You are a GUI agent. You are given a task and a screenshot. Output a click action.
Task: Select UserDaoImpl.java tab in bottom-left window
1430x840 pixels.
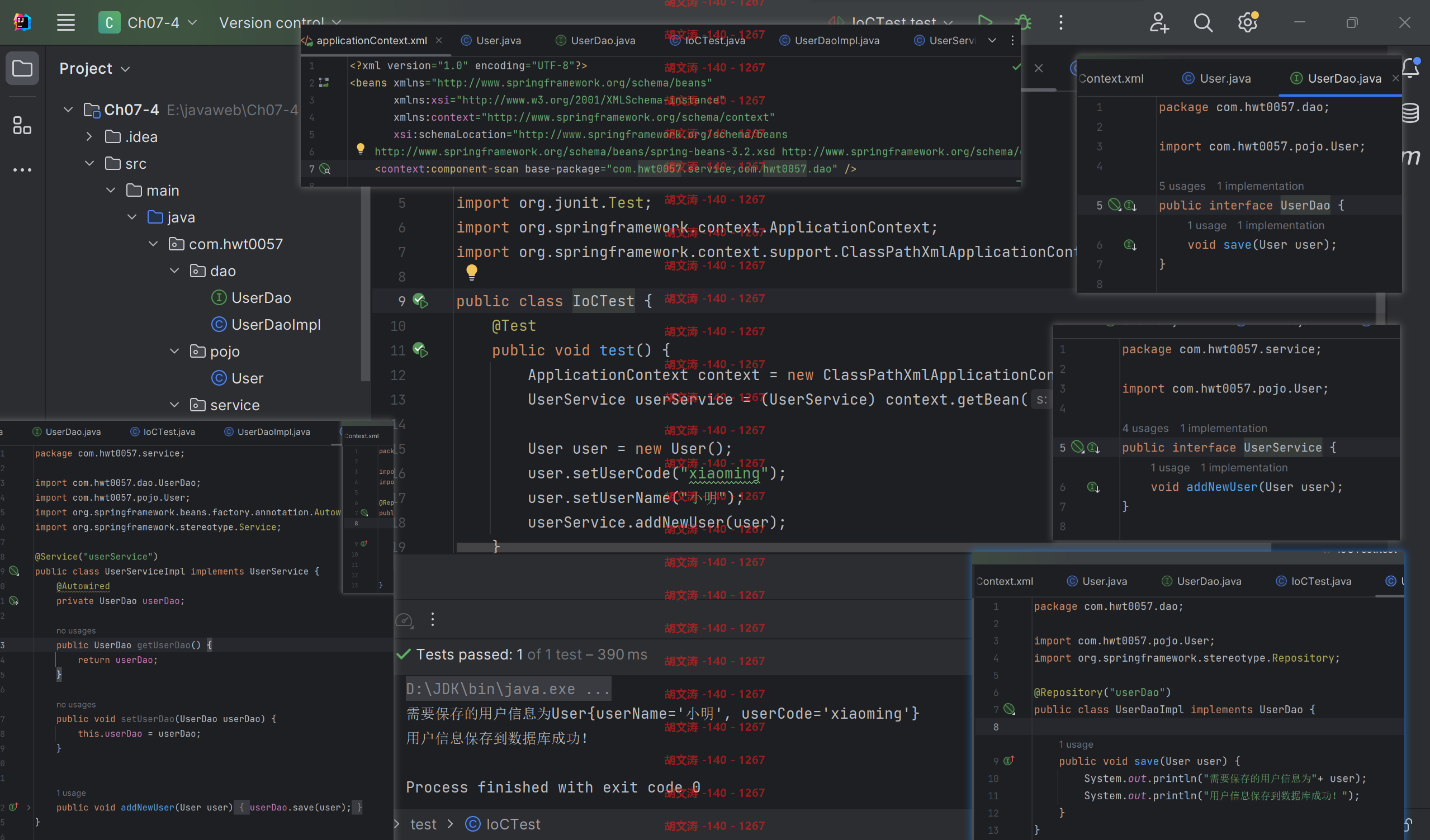tap(267, 431)
